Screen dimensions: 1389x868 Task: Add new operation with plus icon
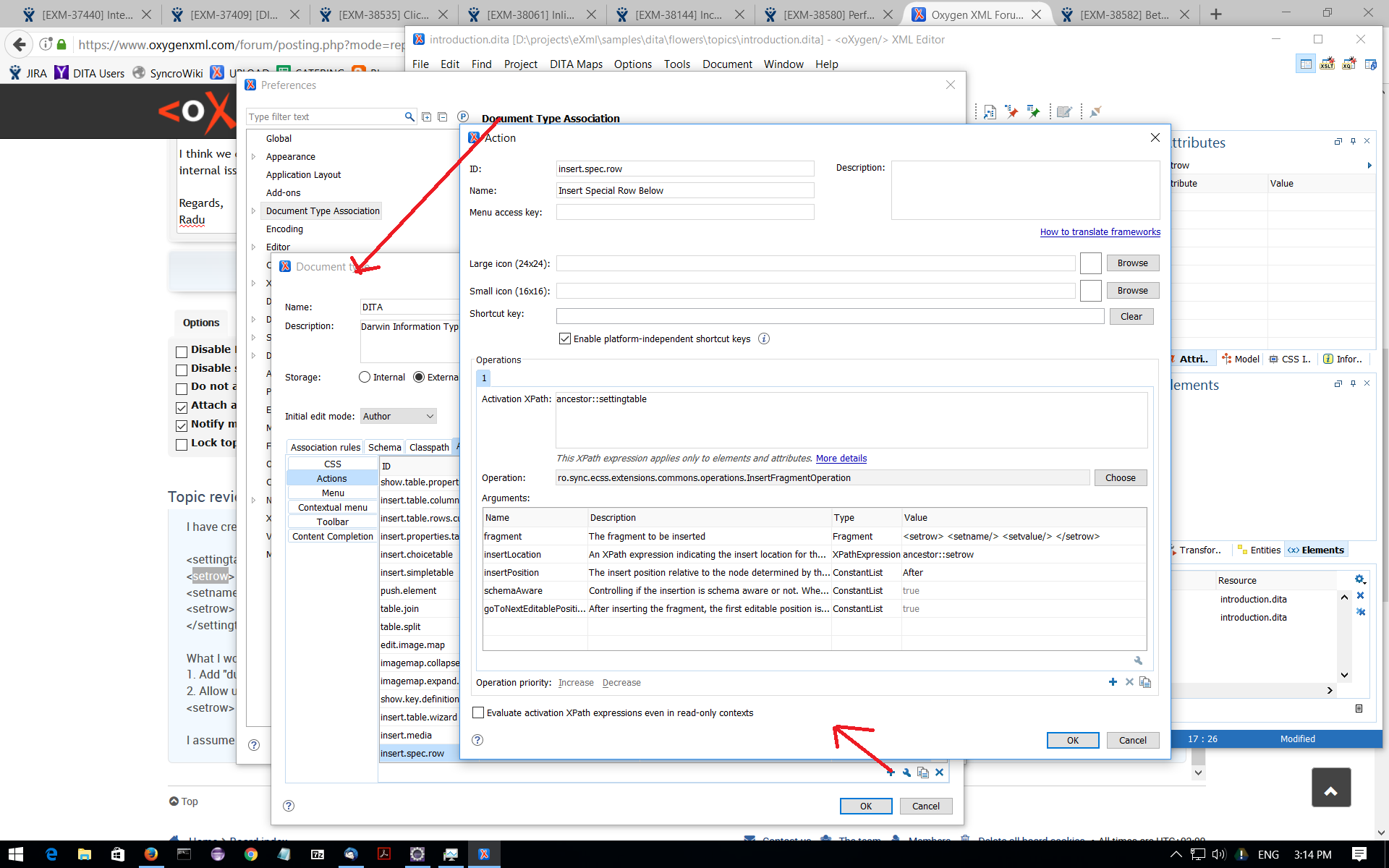[x=1113, y=682]
